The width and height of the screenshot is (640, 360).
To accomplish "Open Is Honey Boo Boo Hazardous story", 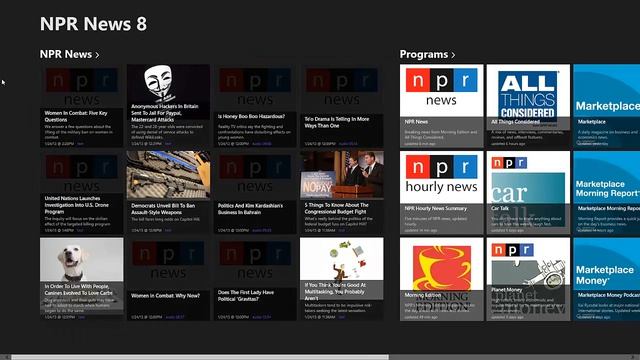I will tap(255, 106).
